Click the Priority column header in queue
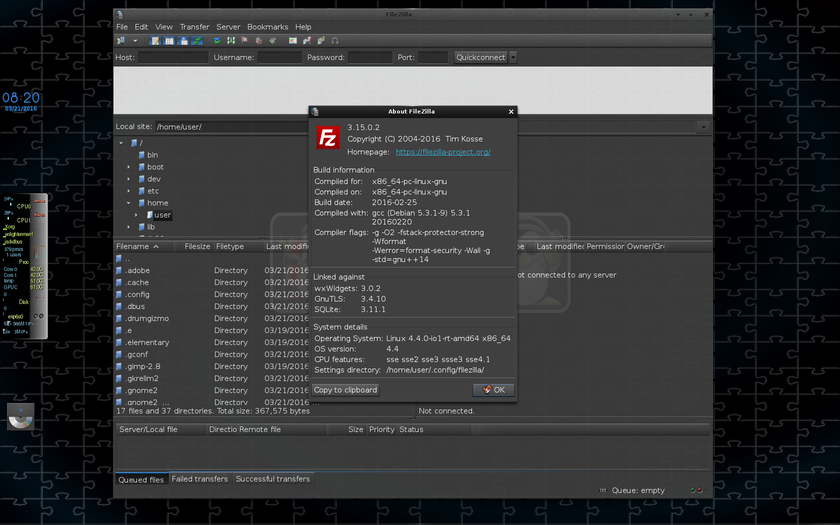840x525 pixels. click(x=381, y=430)
